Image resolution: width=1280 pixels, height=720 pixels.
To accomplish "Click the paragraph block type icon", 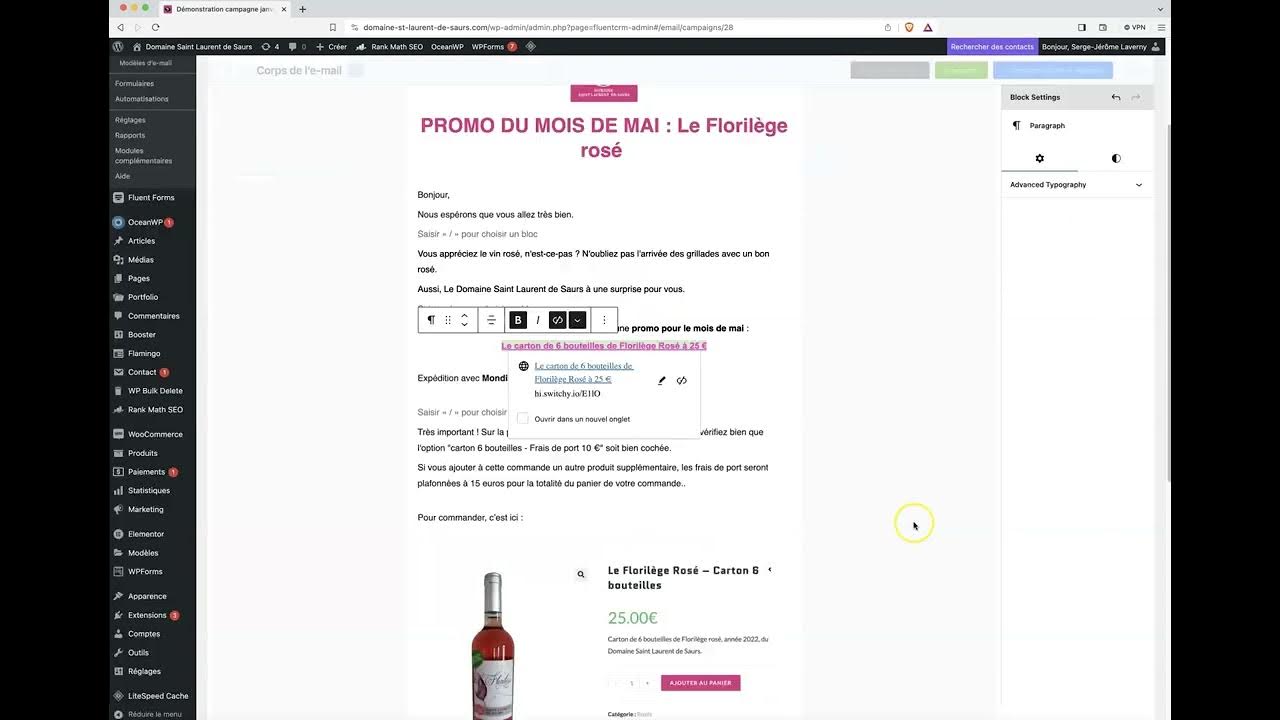I will 431,320.
